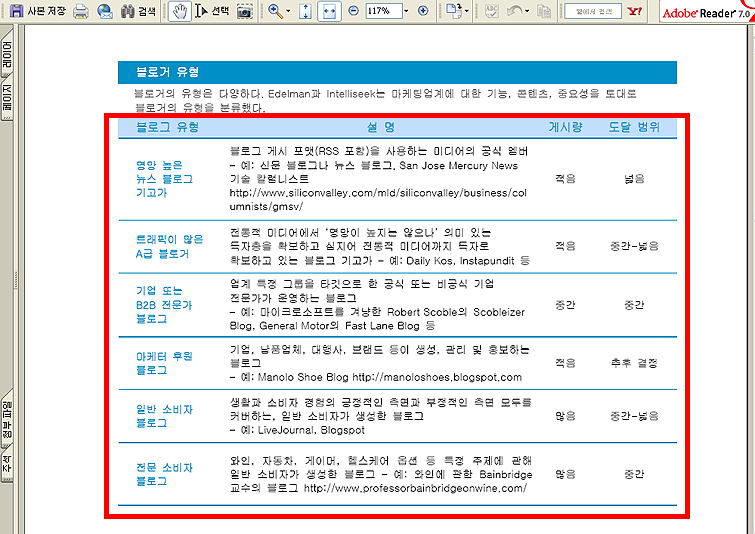Image resolution: width=755 pixels, height=534 pixels.
Task: Click the greyed-out spell check icon
Action: [492, 11]
